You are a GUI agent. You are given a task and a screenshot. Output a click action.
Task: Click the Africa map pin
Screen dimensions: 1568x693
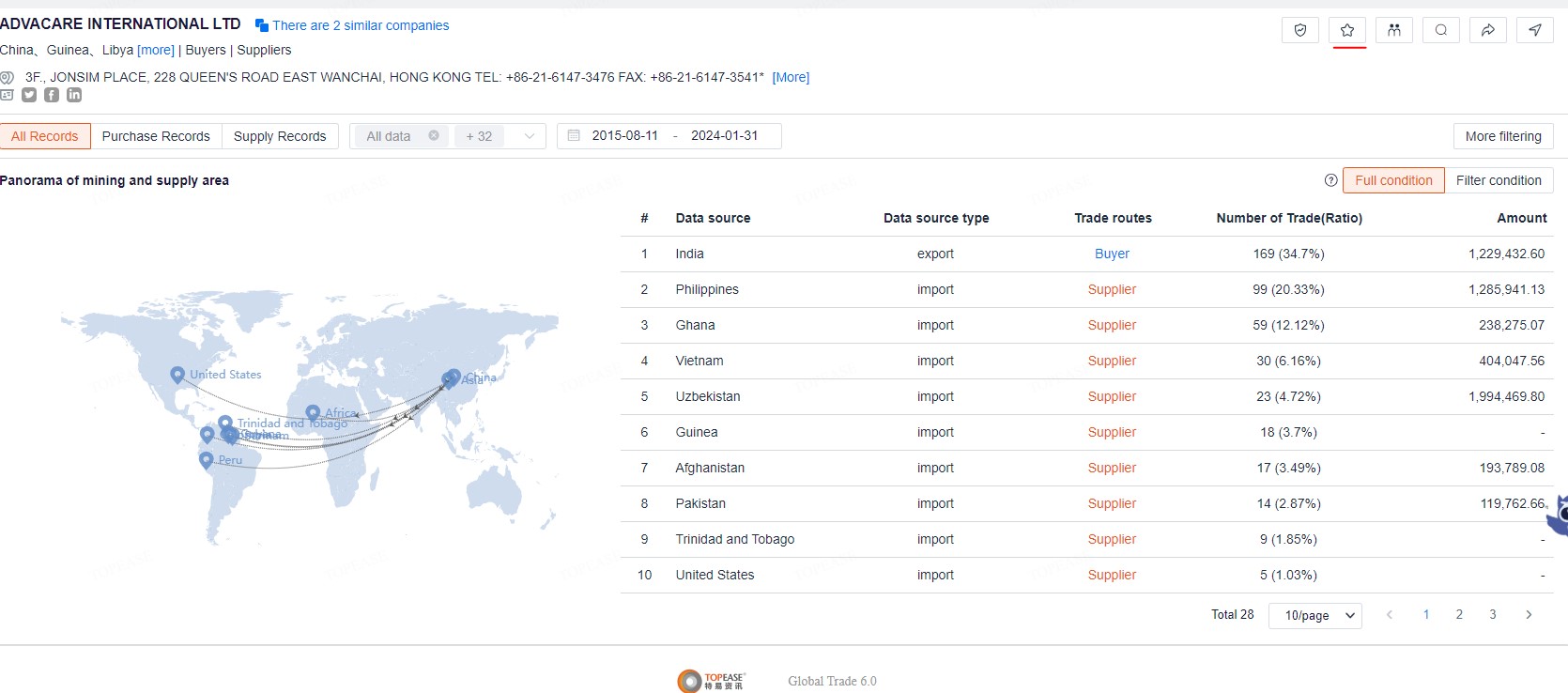click(314, 412)
